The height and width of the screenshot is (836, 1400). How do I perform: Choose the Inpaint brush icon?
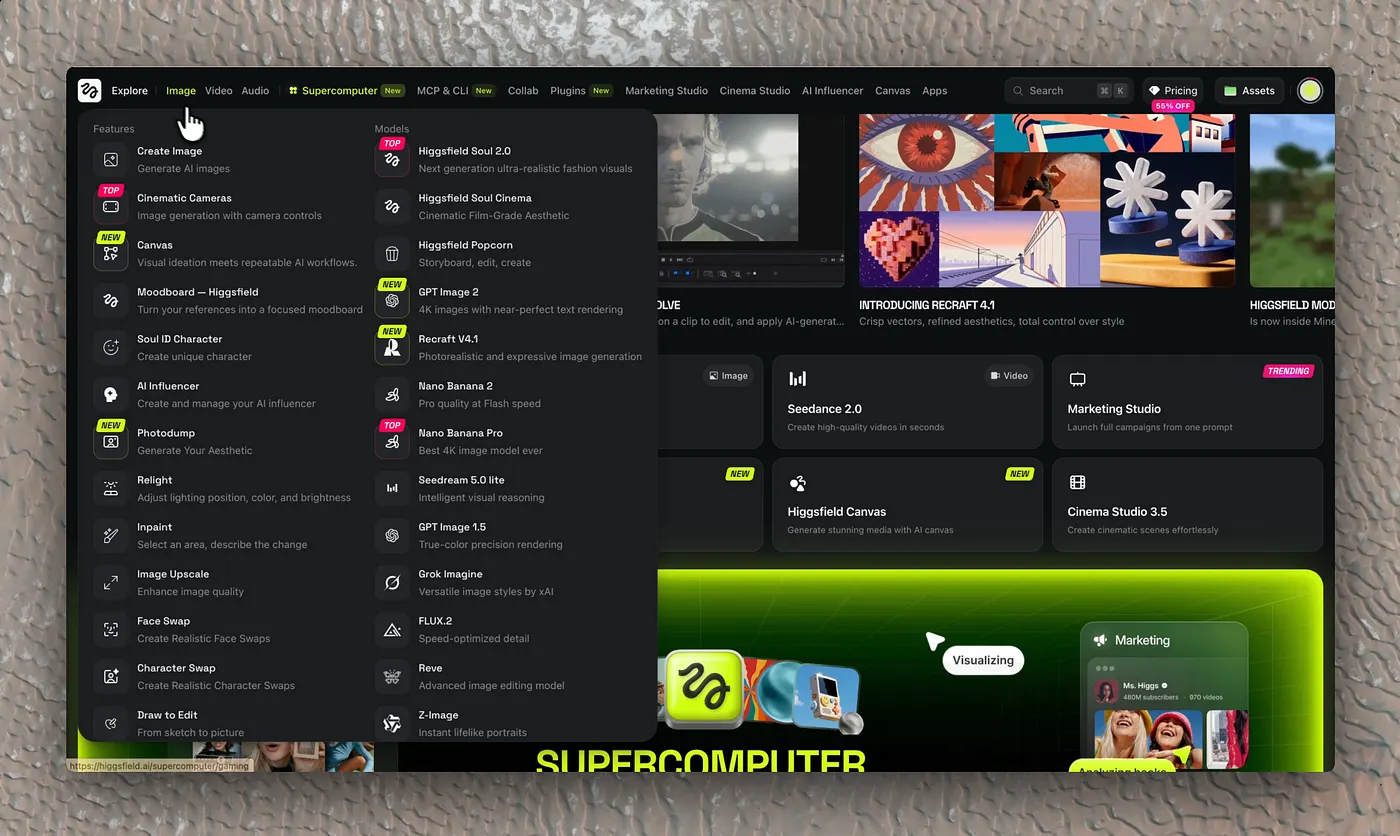111,536
